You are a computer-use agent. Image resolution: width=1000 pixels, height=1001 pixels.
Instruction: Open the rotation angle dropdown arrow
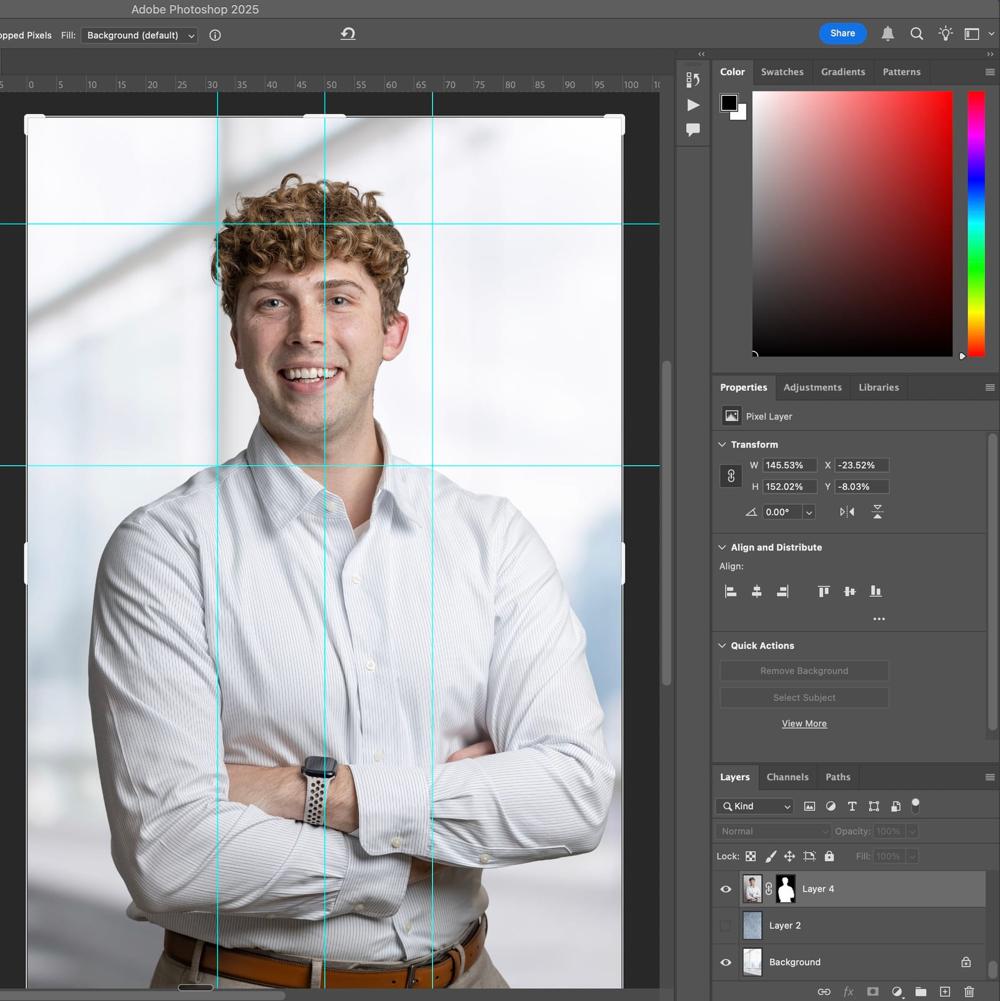[x=809, y=512]
